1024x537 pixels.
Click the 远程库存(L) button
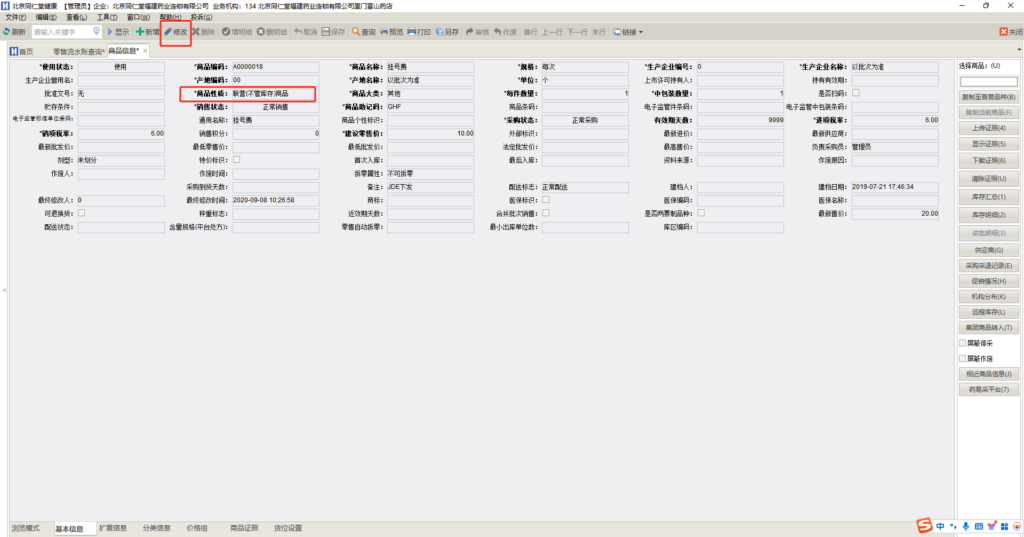tap(988, 312)
